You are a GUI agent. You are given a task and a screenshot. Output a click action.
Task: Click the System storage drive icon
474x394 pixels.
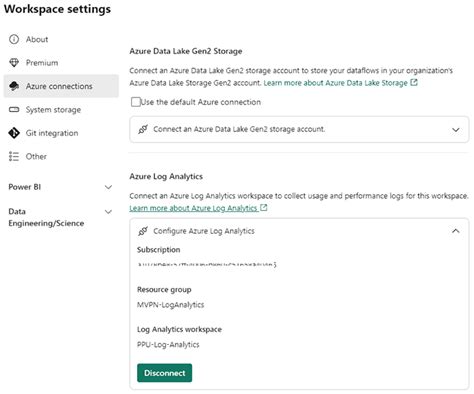14,109
